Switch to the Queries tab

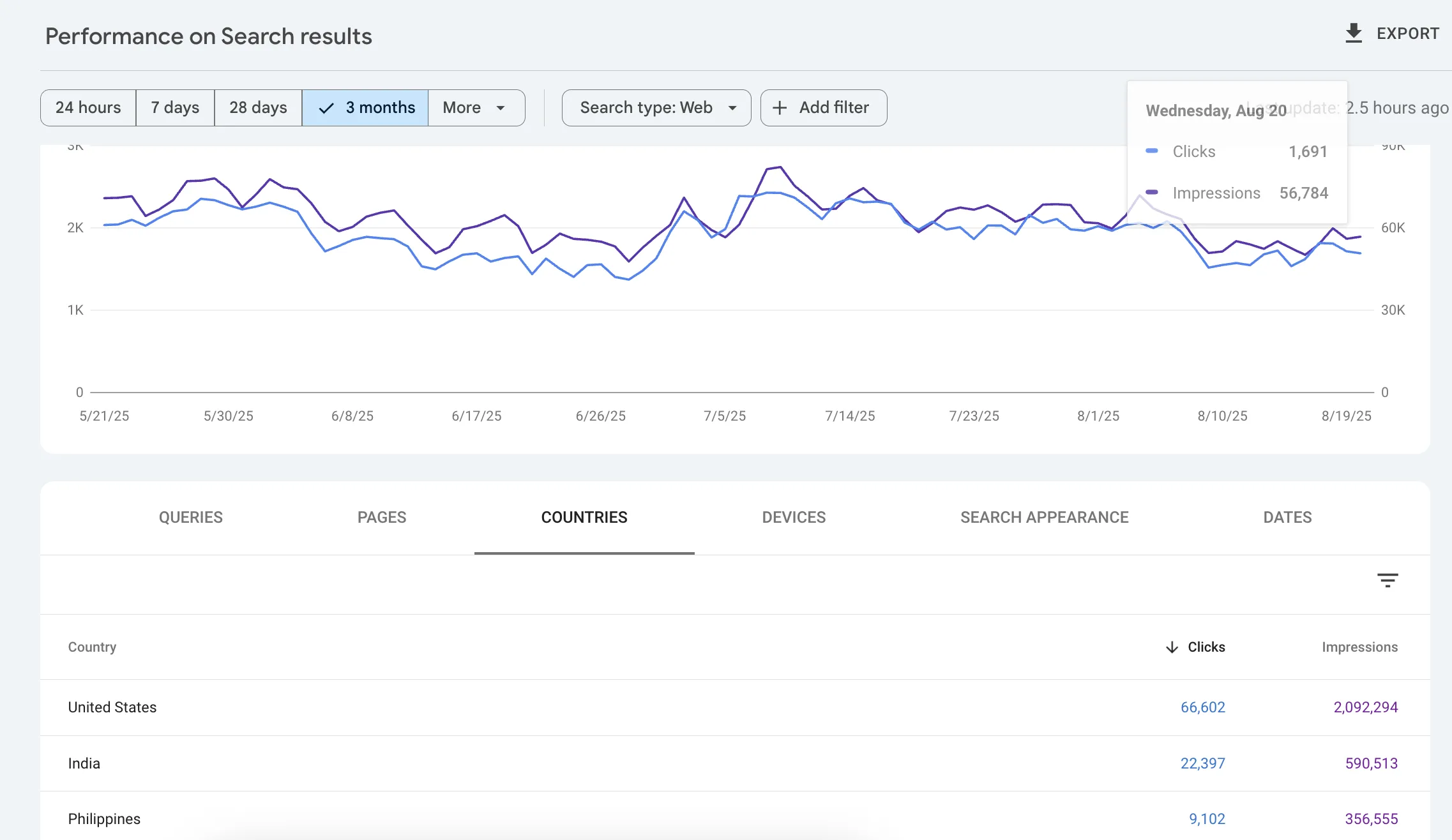(191, 518)
